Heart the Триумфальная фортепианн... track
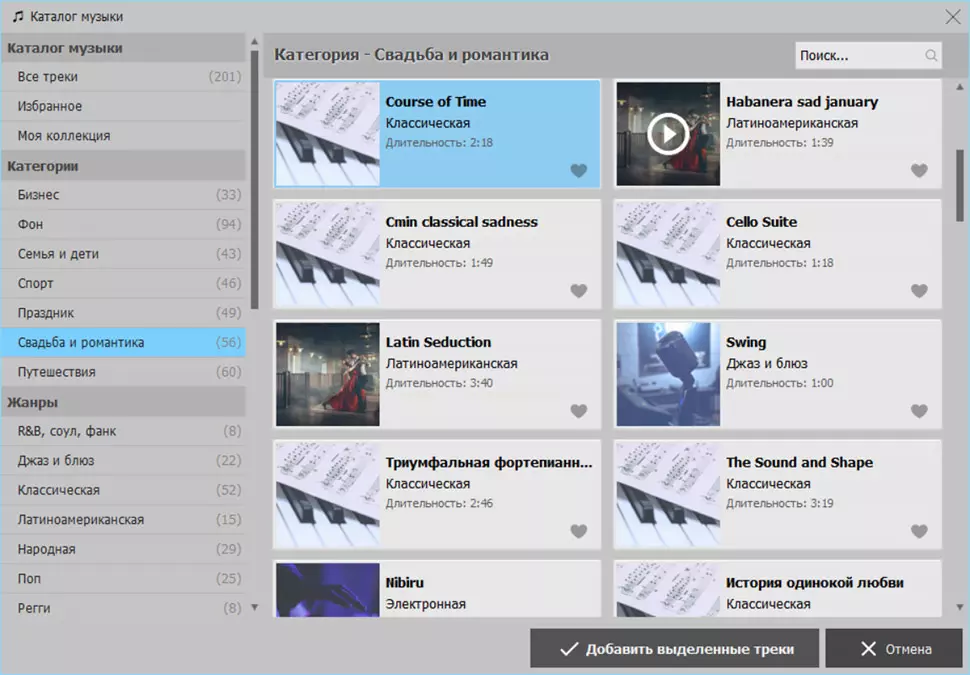Image resolution: width=970 pixels, height=675 pixels. [x=578, y=531]
